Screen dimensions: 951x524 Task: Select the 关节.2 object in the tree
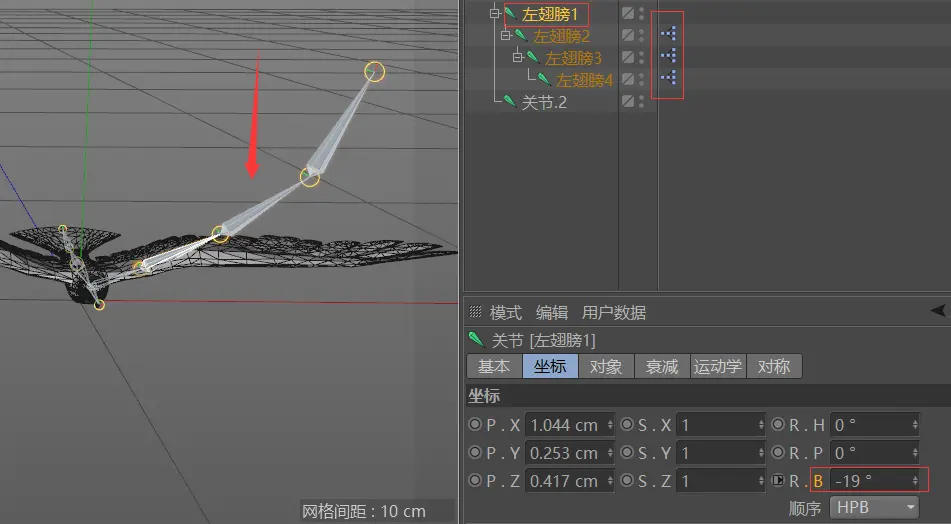pyautogui.click(x=544, y=102)
